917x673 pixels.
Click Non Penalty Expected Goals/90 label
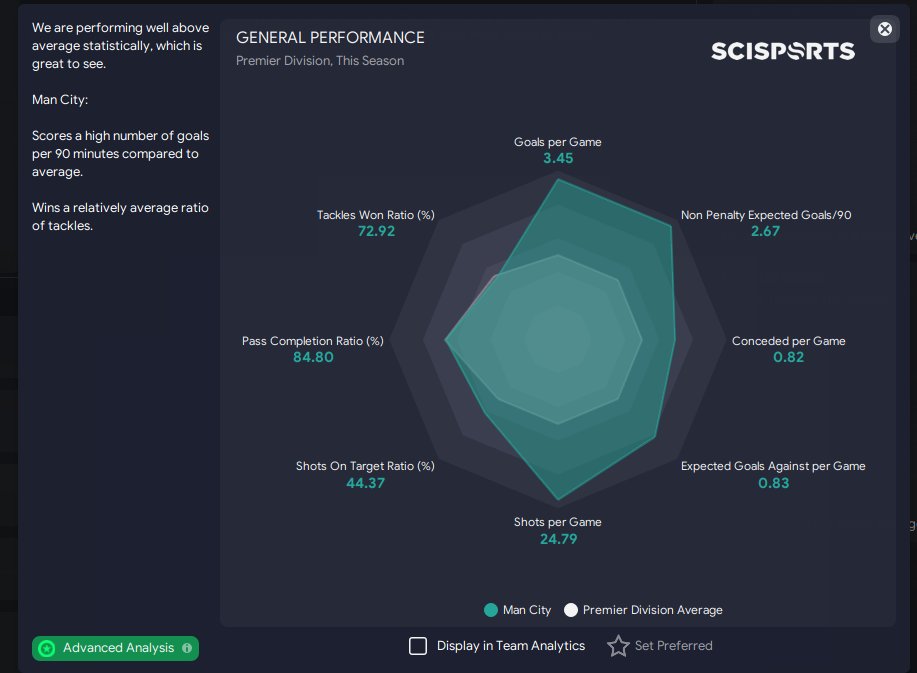tap(765, 215)
